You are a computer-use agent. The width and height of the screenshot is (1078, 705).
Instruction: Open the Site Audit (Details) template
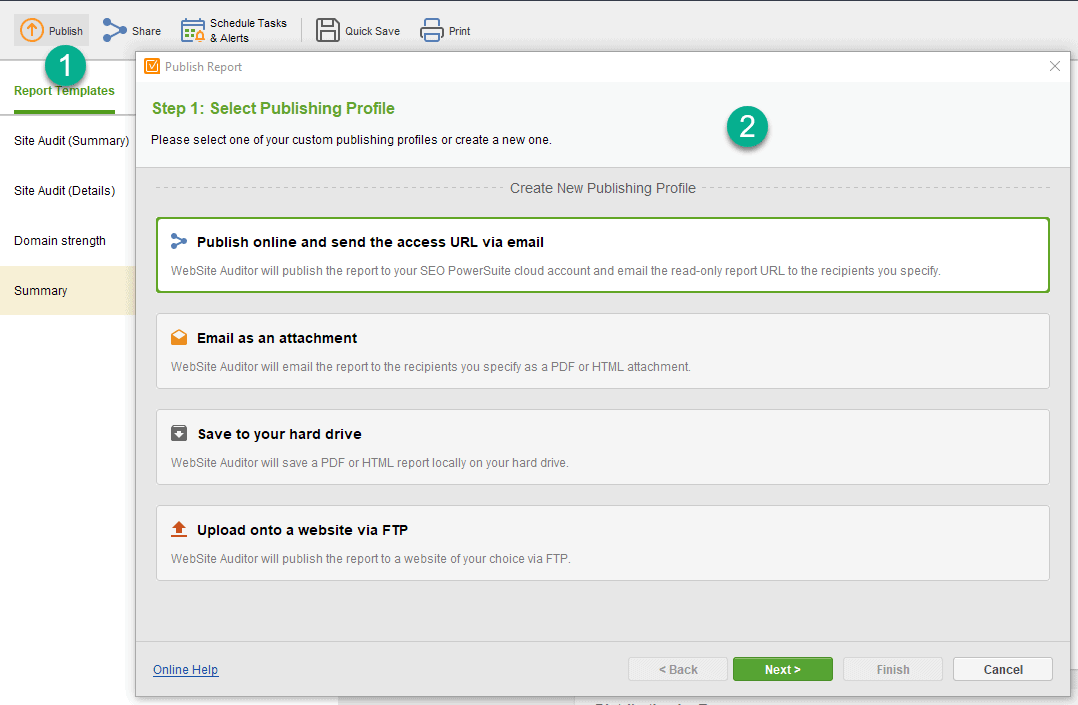[x=65, y=191]
